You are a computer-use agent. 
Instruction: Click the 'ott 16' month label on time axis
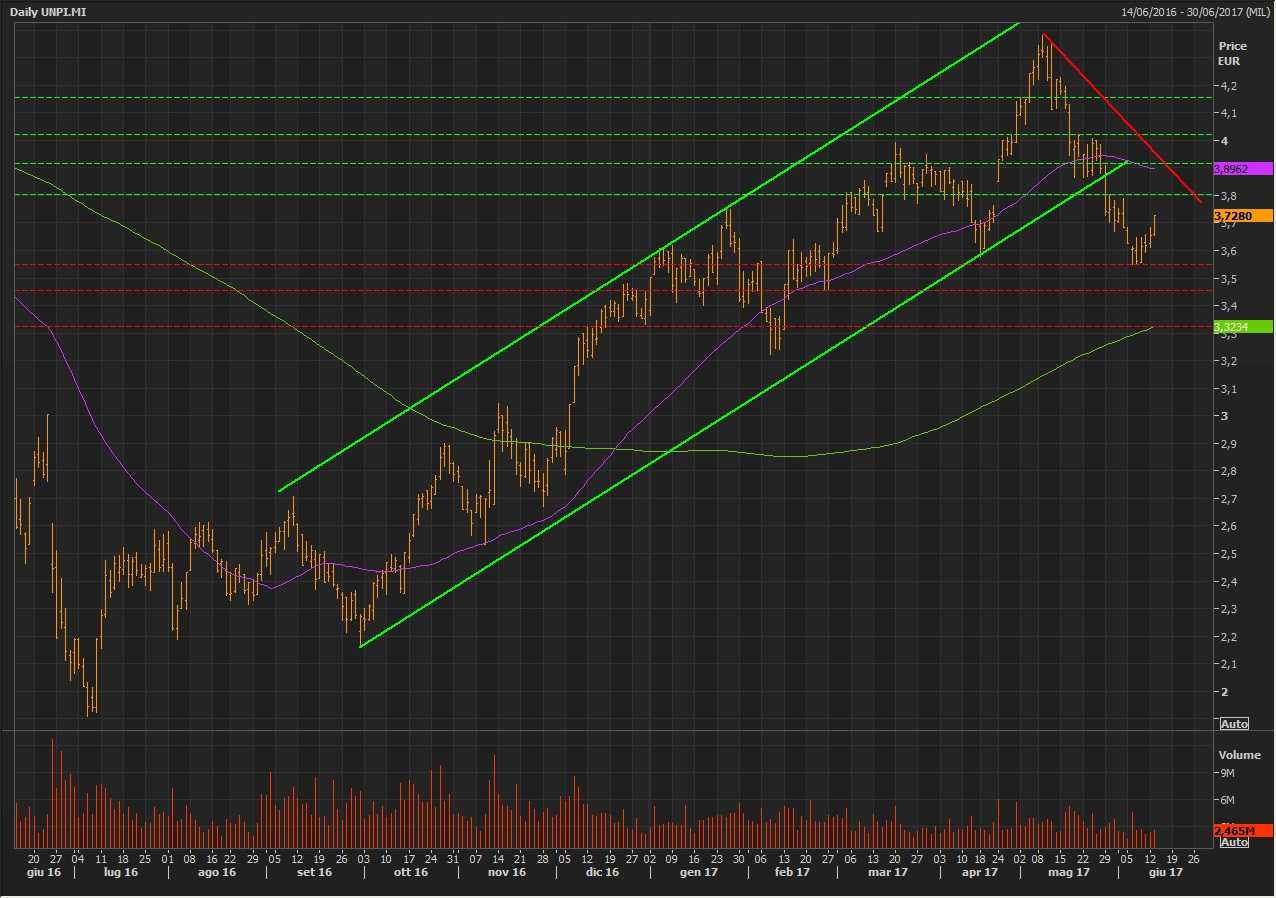(410, 873)
